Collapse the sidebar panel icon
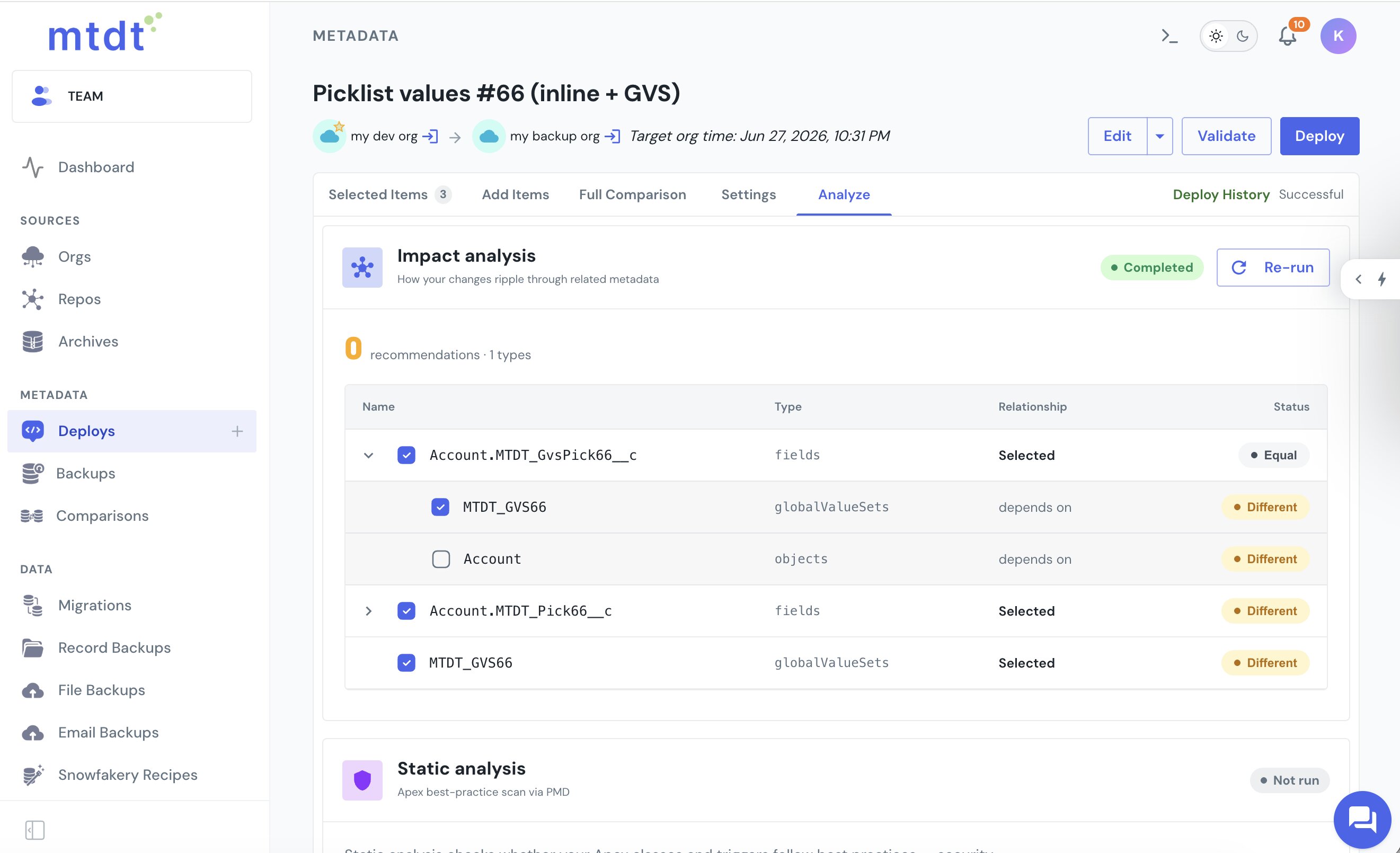 [x=34, y=830]
